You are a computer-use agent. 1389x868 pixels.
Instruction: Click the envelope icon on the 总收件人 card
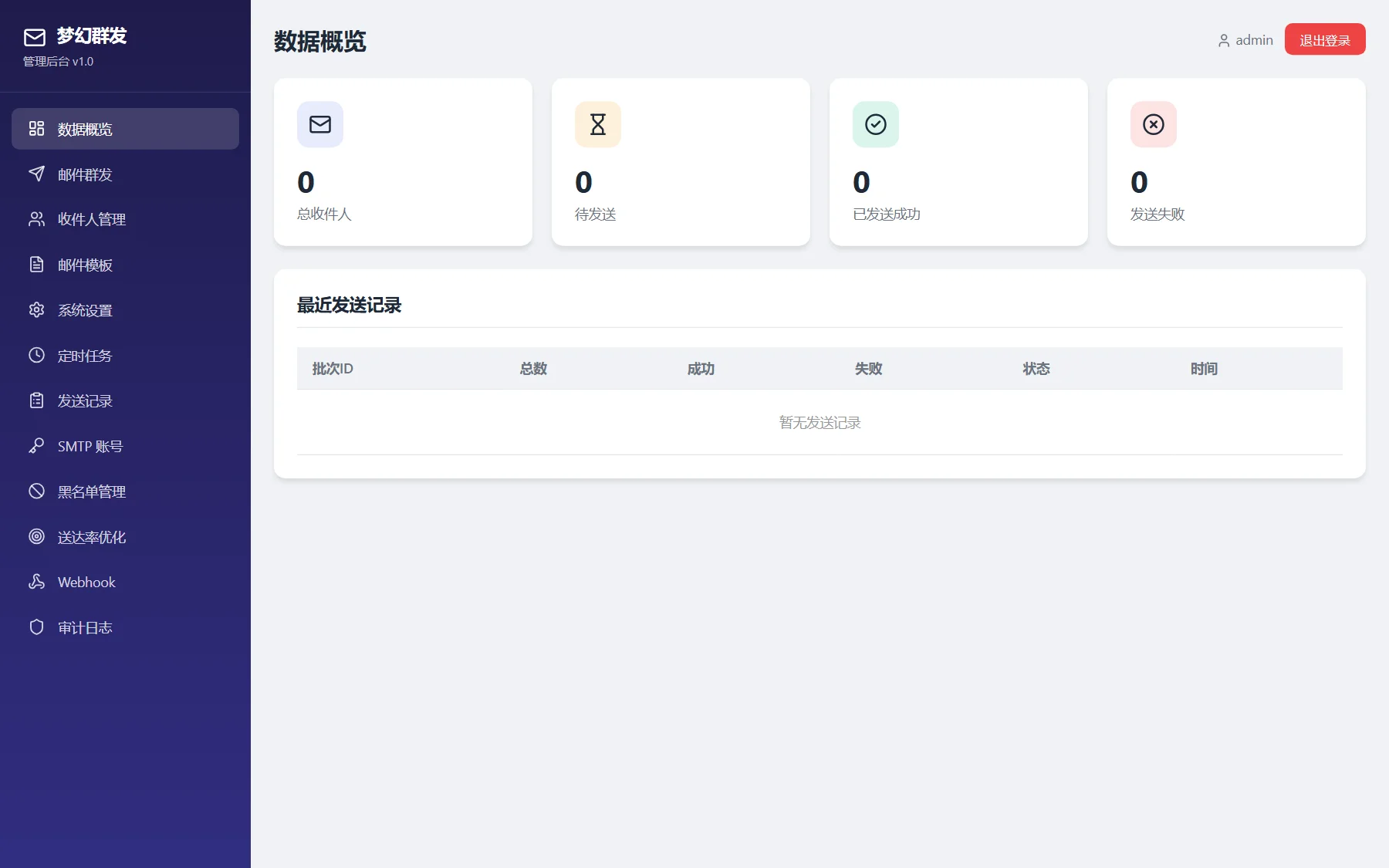click(x=320, y=124)
